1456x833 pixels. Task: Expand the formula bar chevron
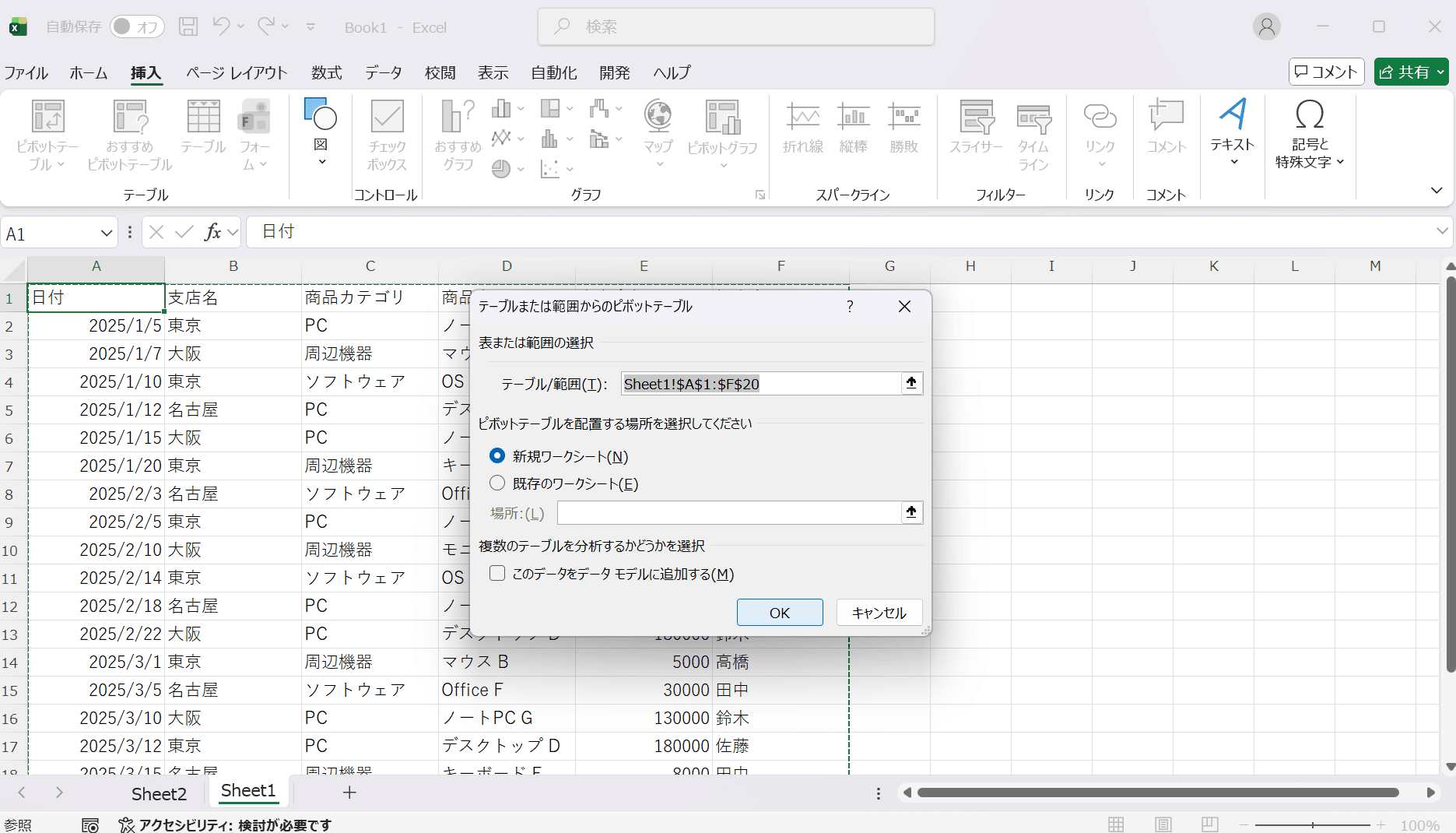(1441, 231)
